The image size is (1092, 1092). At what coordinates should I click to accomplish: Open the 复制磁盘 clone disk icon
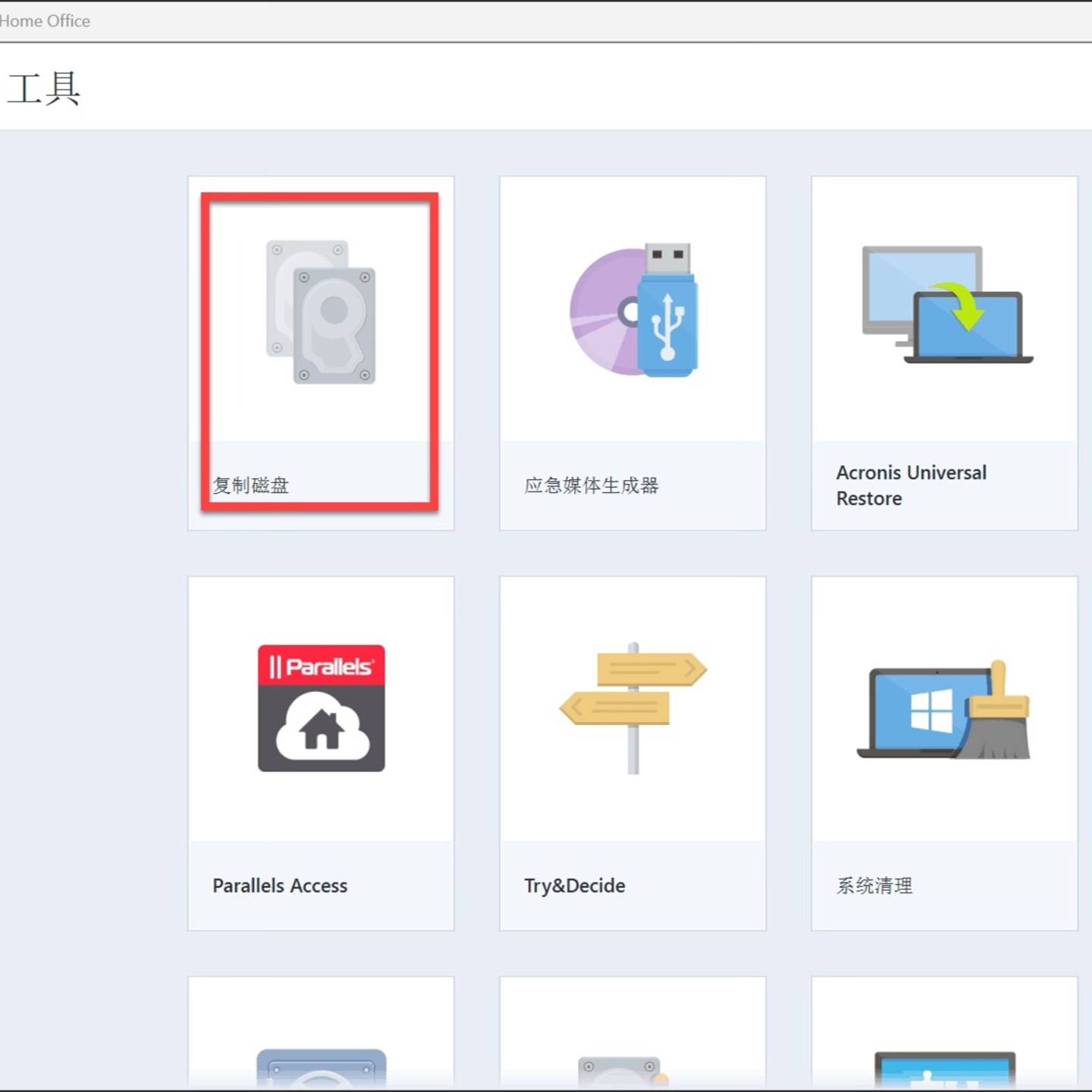point(321,312)
